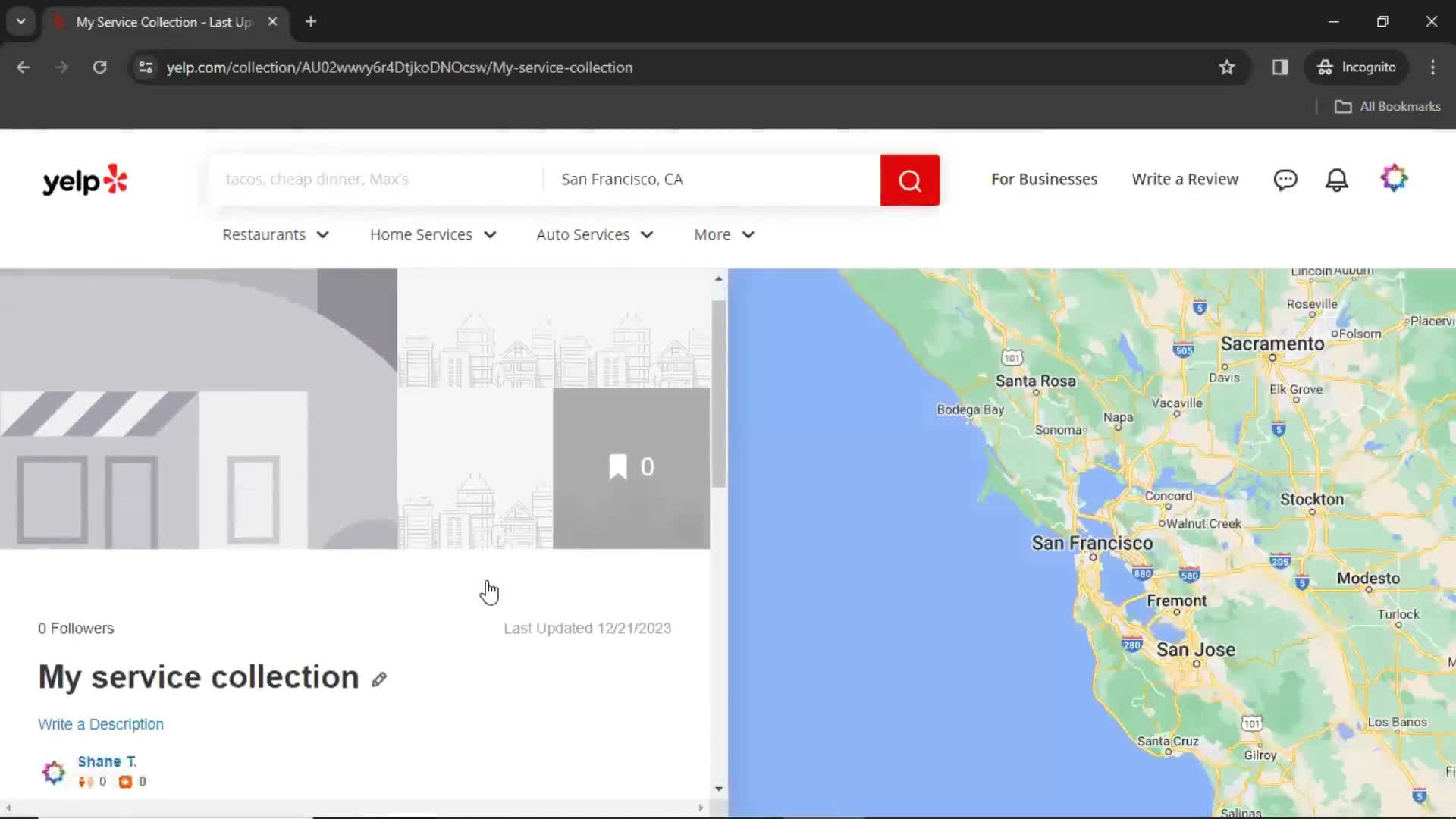Open the notifications bell
The image size is (1456, 819).
click(x=1336, y=180)
